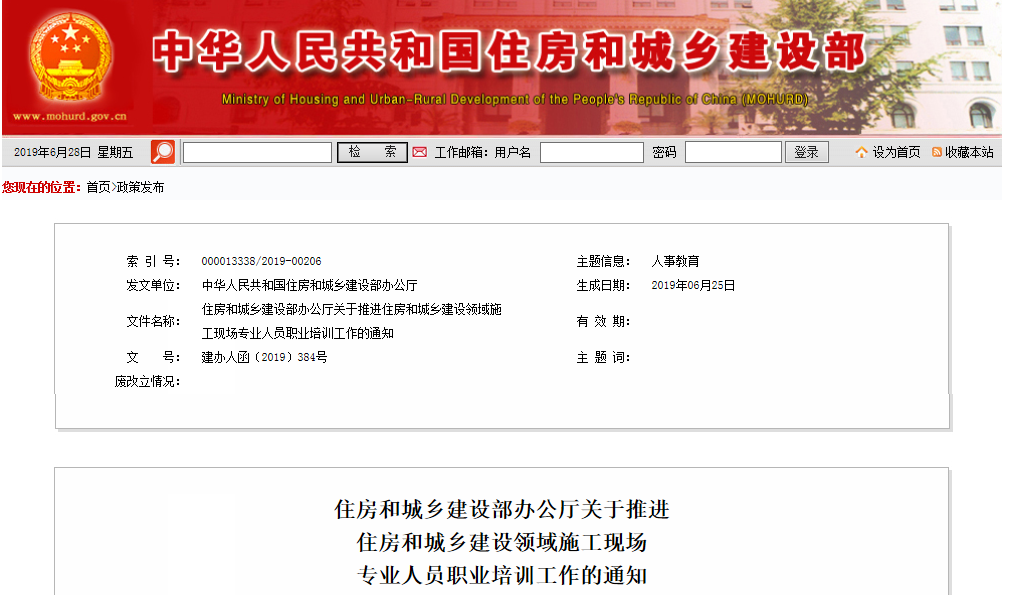The width and height of the screenshot is (1021, 595).
Task: Click the 登录 login button
Action: click(x=807, y=152)
